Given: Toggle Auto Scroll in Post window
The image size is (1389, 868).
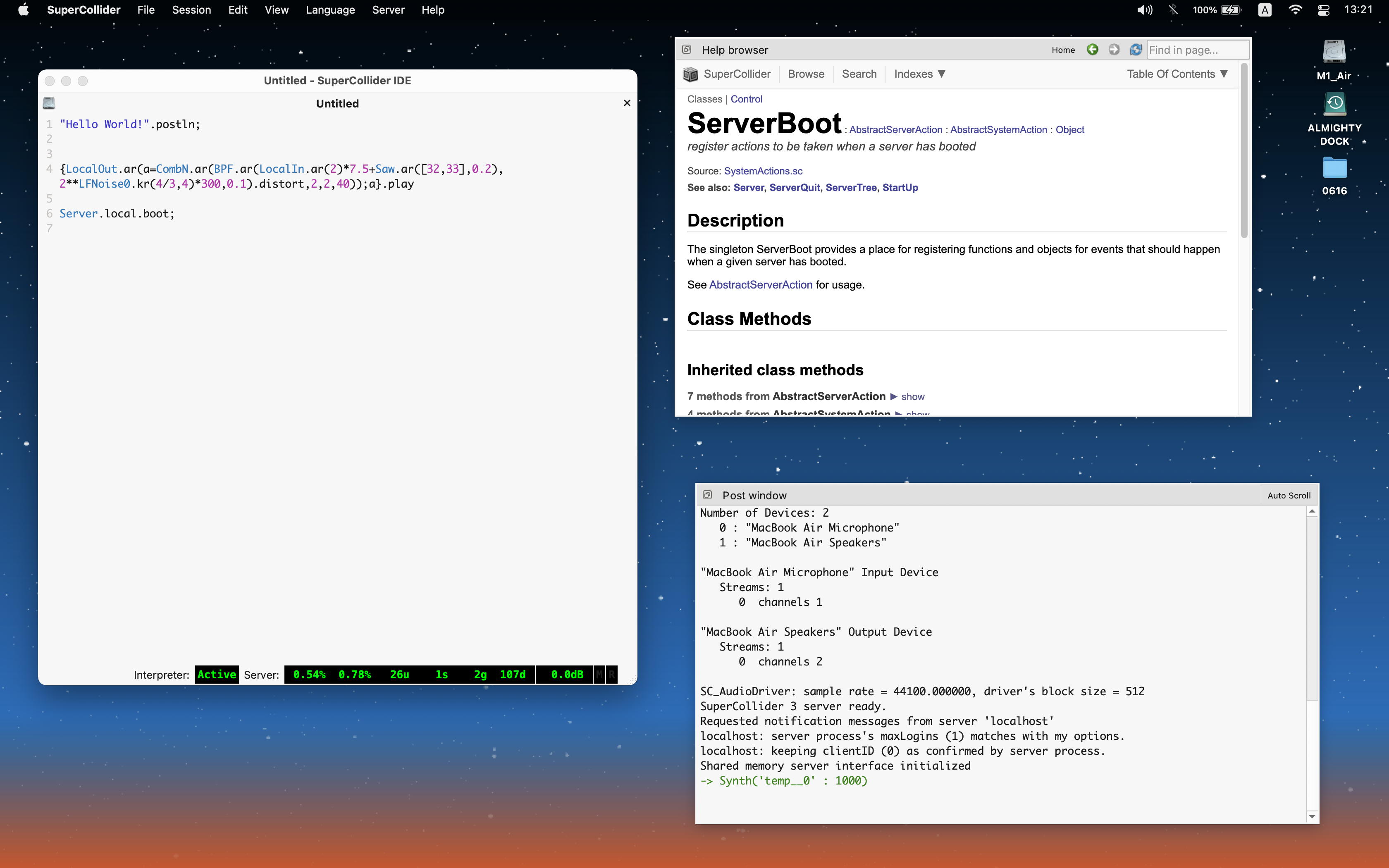Looking at the screenshot, I should click(1289, 496).
